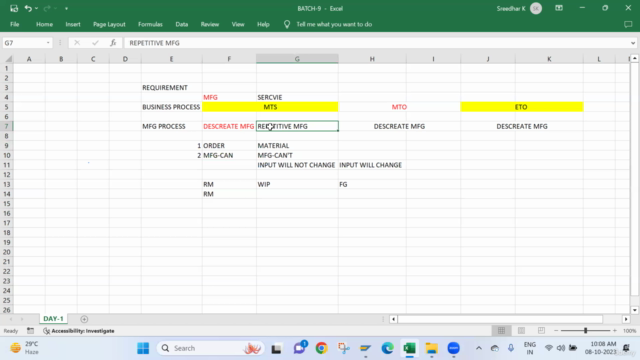
Task: Click the Insert Function fx icon
Action: tap(113, 43)
